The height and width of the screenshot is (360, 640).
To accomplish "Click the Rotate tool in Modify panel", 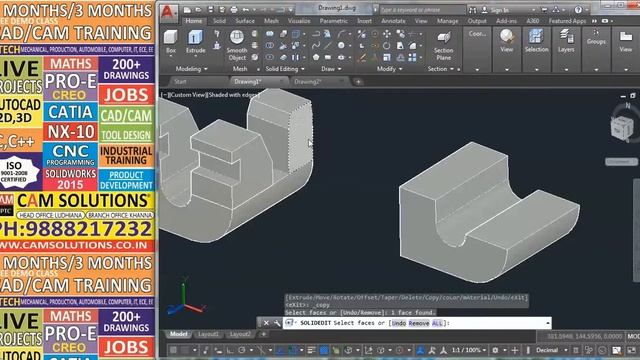I will pos(387,46).
